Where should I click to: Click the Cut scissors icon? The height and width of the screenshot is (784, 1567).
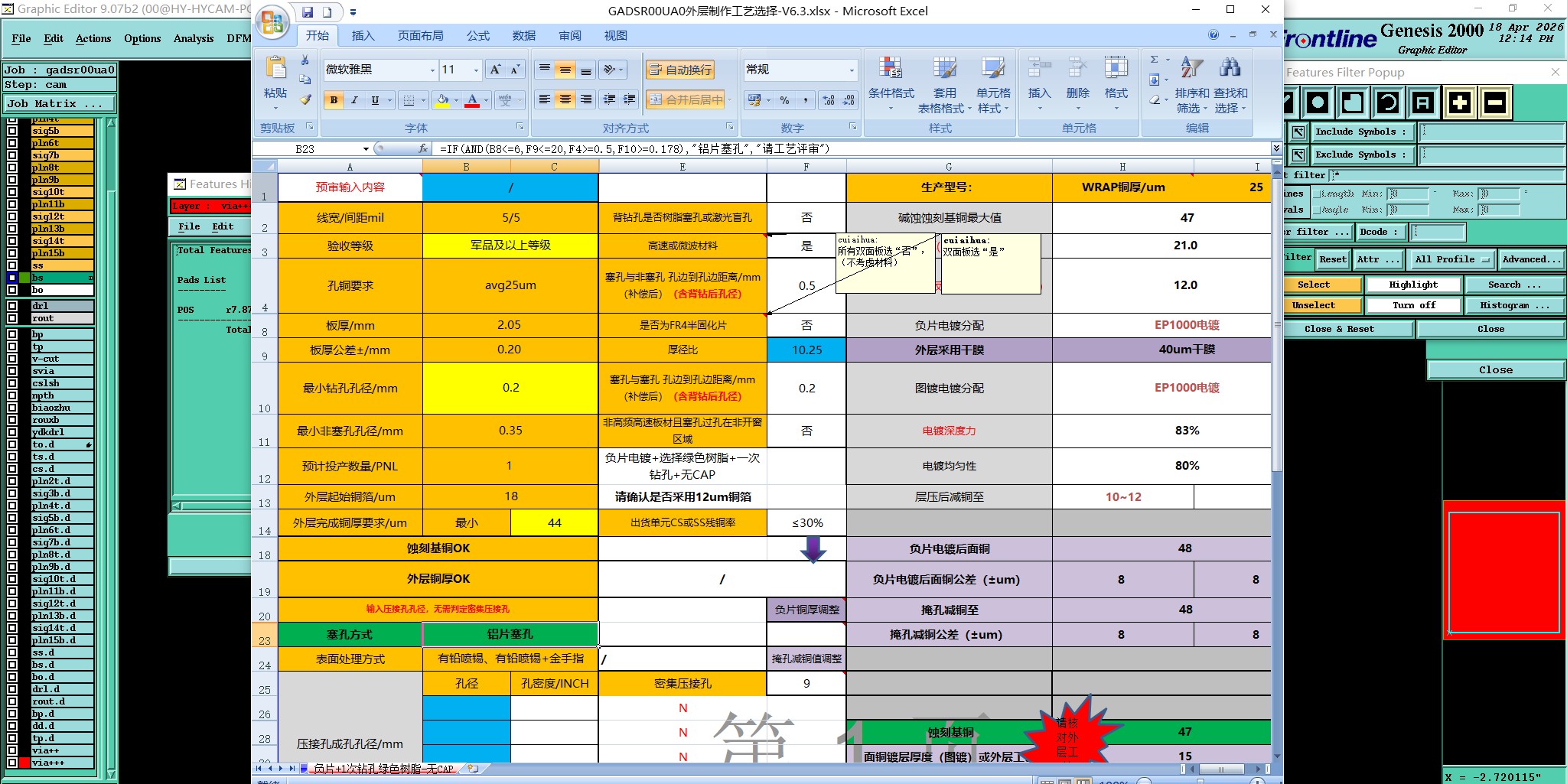pyautogui.click(x=305, y=60)
